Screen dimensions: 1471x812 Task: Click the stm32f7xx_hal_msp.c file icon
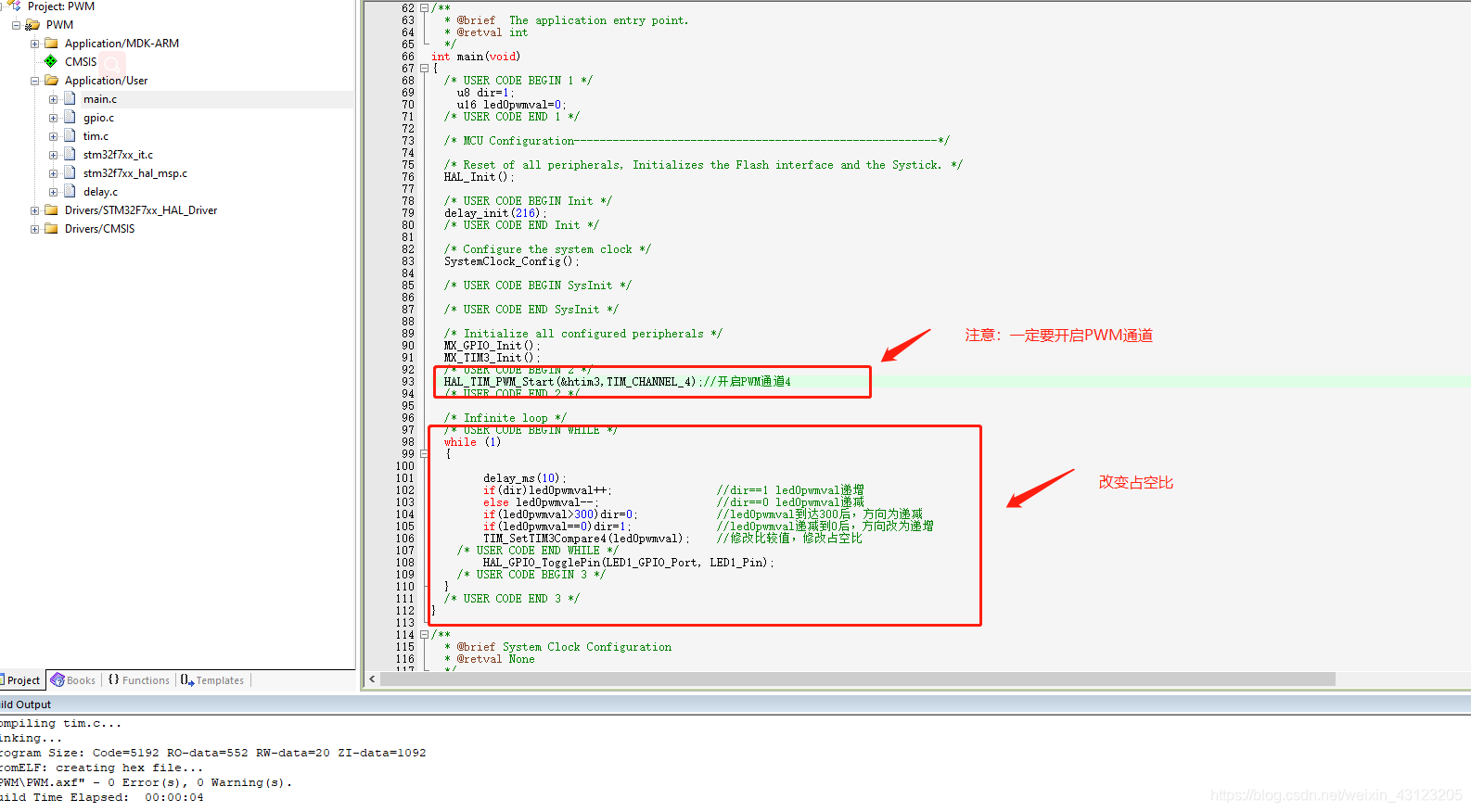click(70, 172)
